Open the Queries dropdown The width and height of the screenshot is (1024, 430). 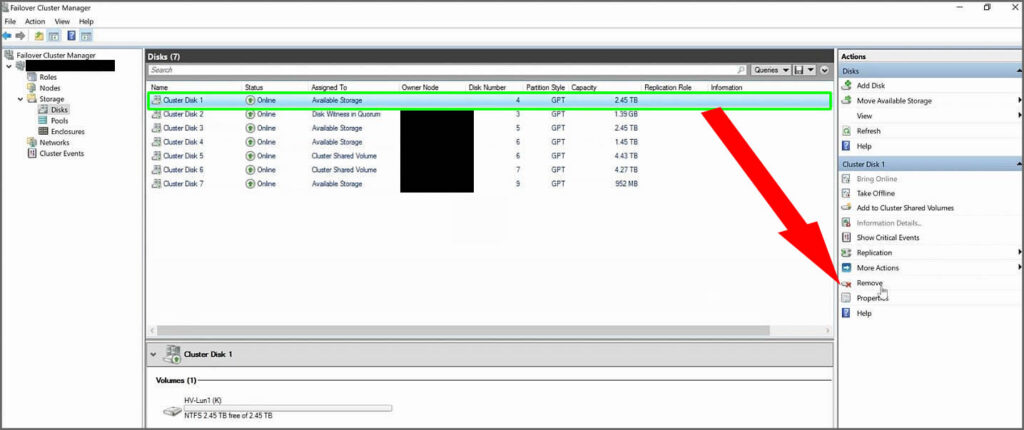[x=771, y=70]
